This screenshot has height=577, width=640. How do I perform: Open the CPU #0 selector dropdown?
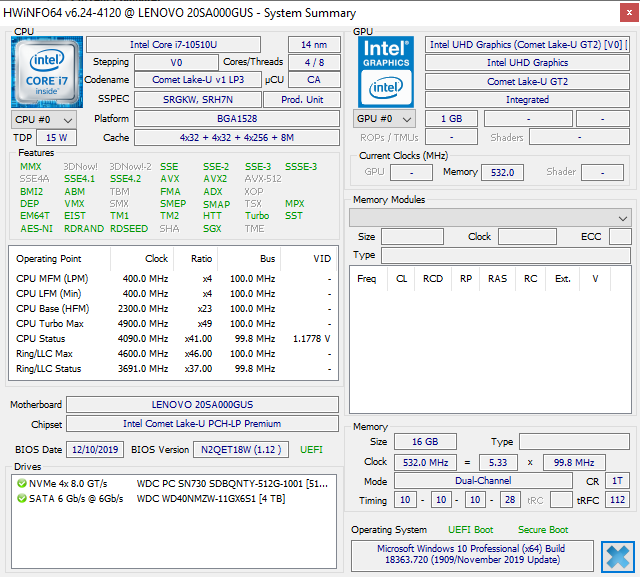44,120
